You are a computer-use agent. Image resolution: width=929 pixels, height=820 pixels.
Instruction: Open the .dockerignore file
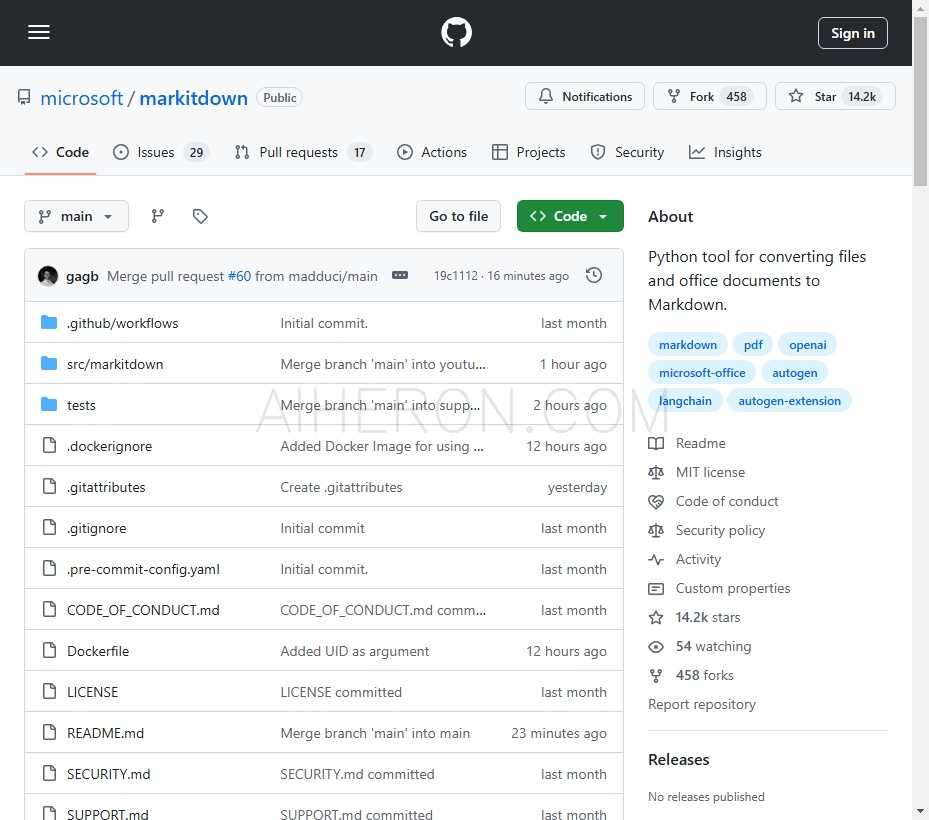(110, 446)
